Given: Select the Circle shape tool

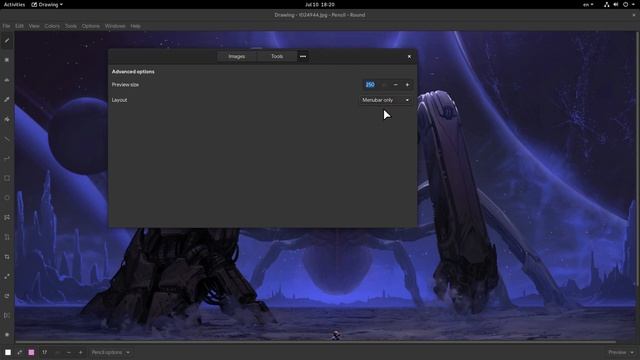Looking at the screenshot, I should pyautogui.click(x=7, y=198).
